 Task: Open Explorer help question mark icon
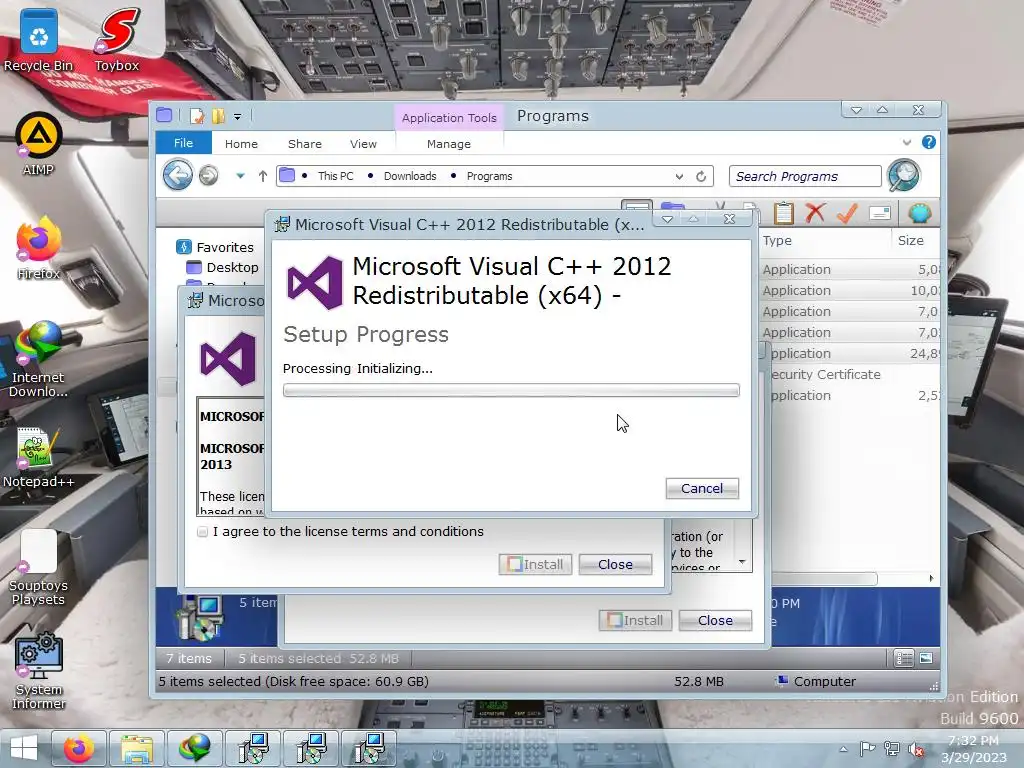coord(929,142)
